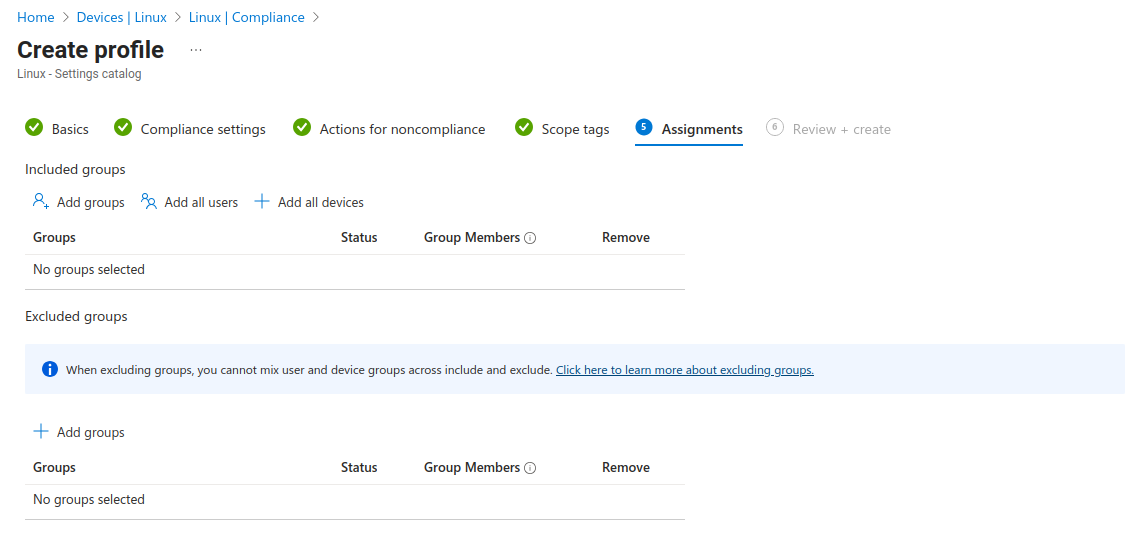This screenshot has width=1137, height=538.
Task: Click info icon beside Included Group Members
Action: (x=530, y=238)
